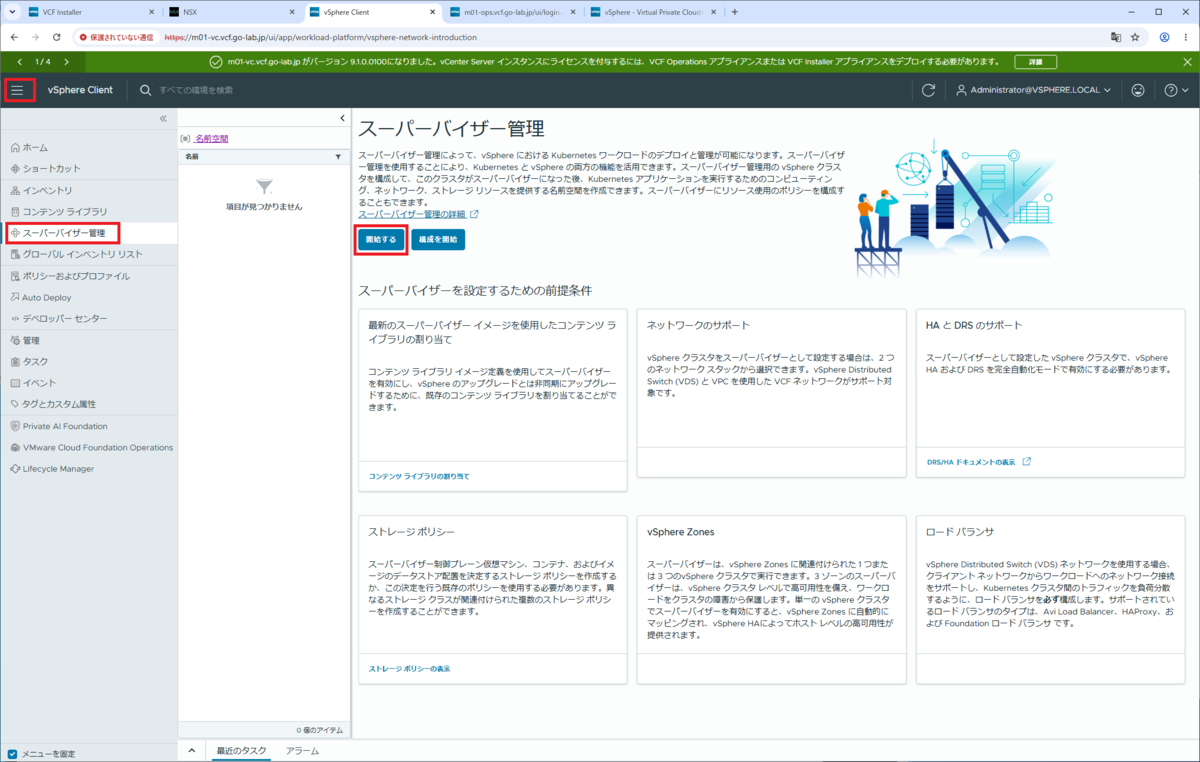Switch to m01-ops.vcf.go-lab.jp browser tab

[x=512, y=12]
